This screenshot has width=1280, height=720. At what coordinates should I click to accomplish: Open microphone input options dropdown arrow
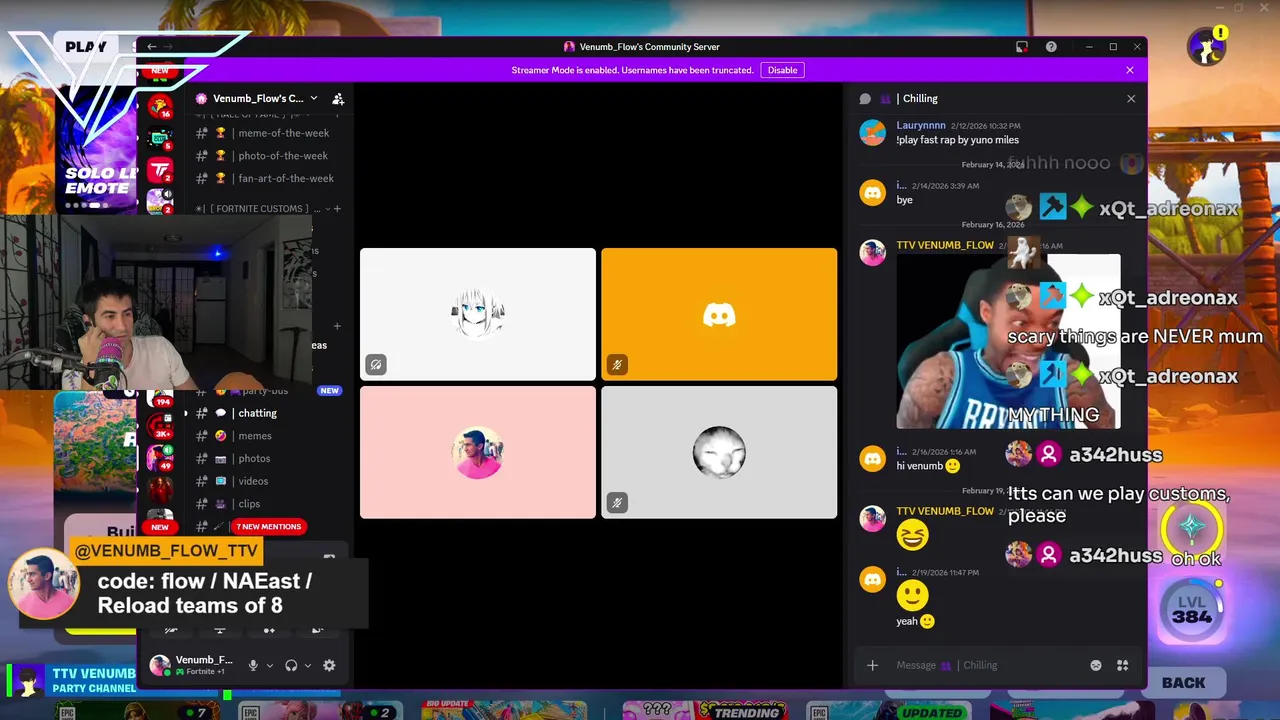click(x=270, y=666)
